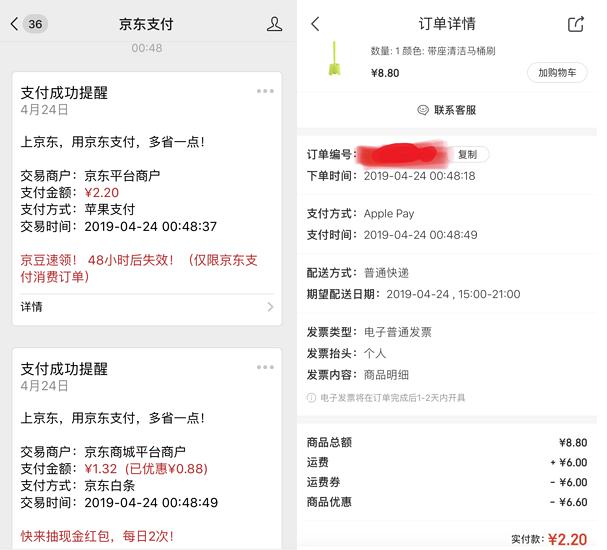Image resolution: width=607 pixels, height=550 pixels.
Task: Select the 京东商城平台商户 merchant text
Action: click(x=135, y=452)
